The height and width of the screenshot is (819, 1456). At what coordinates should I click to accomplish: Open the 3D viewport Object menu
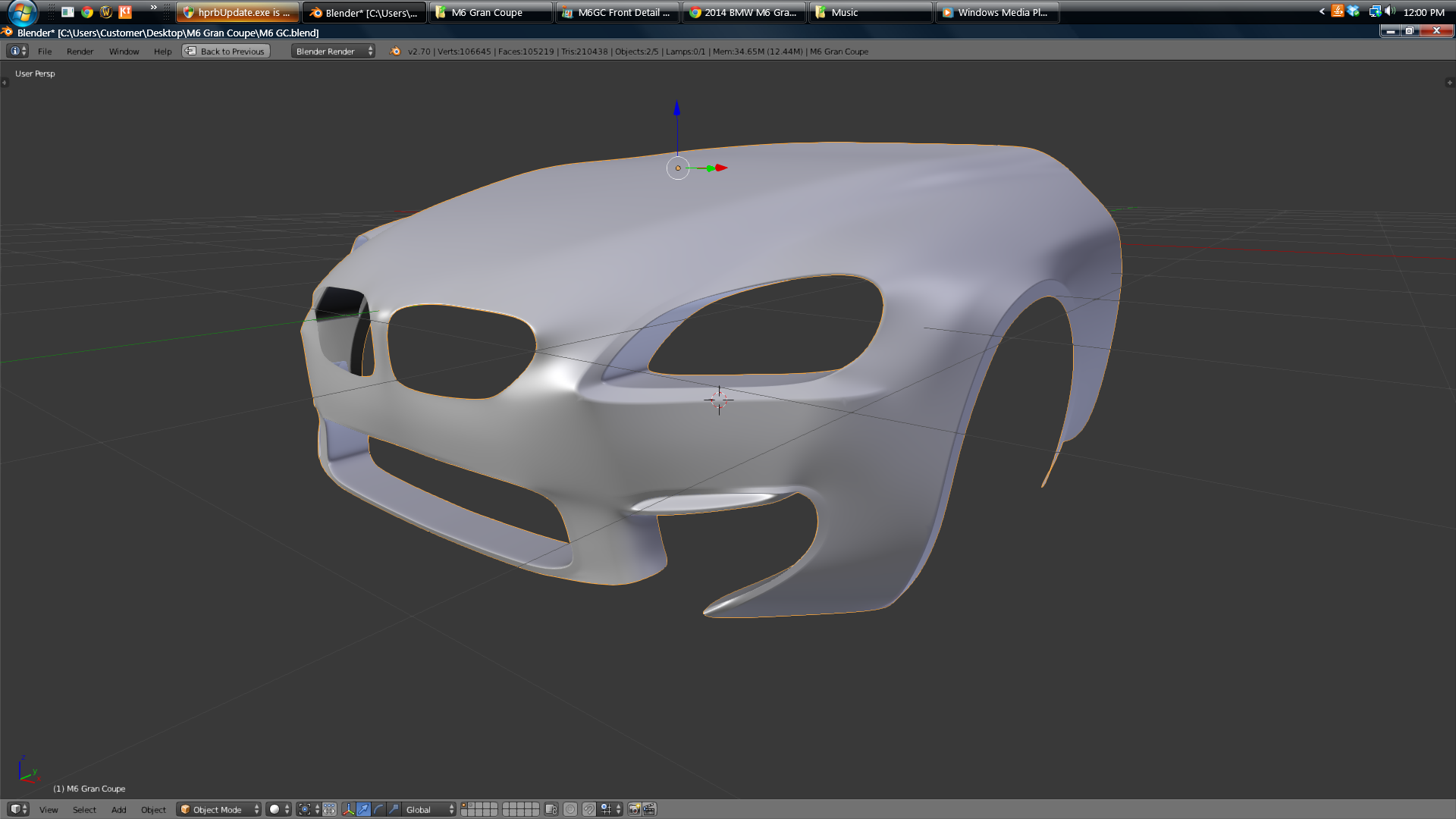[153, 810]
